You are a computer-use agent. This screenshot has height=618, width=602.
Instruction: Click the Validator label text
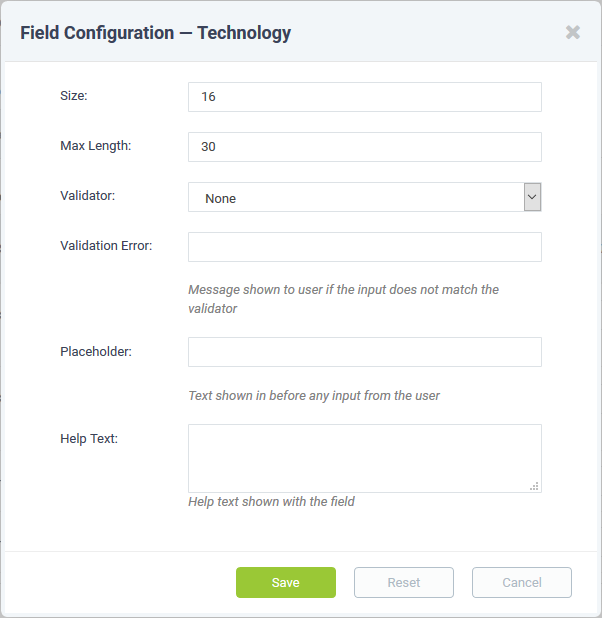click(x=88, y=195)
